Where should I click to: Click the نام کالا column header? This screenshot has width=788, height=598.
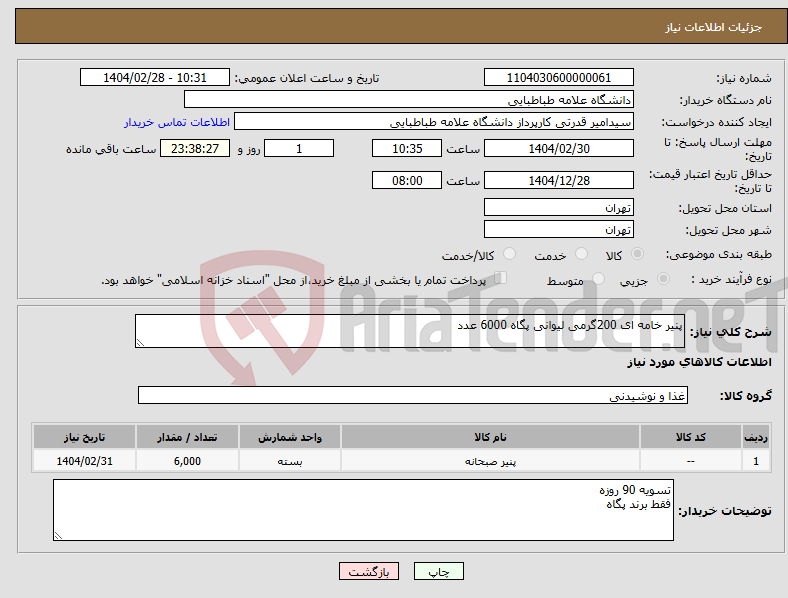[x=490, y=437]
